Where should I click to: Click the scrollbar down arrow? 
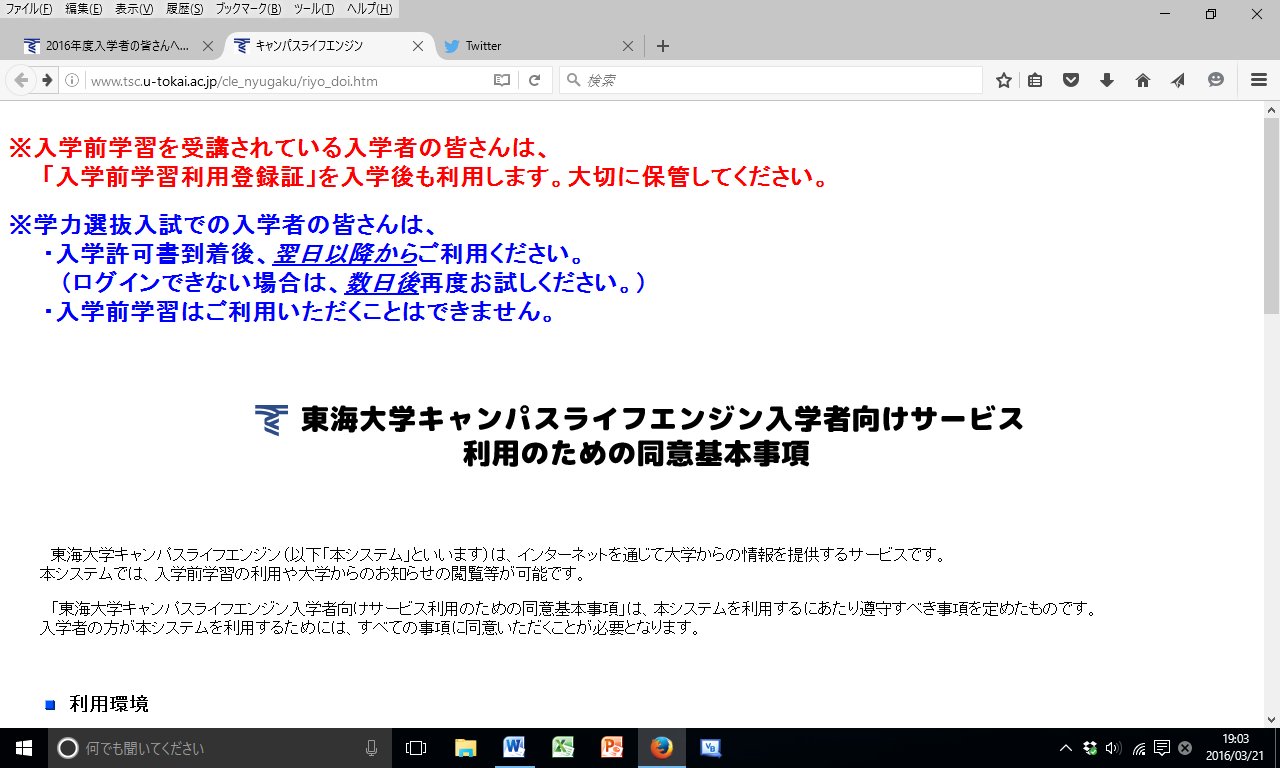[1271, 720]
